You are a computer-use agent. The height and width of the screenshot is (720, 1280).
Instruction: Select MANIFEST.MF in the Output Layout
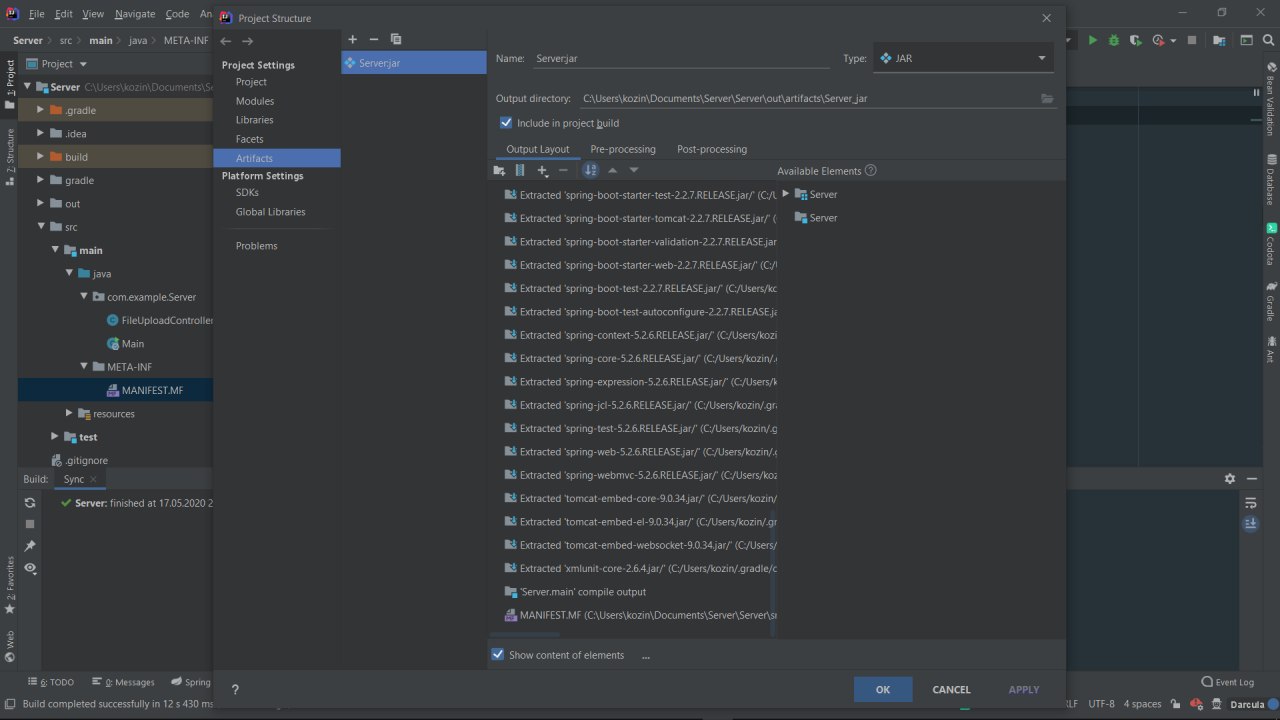(x=640, y=615)
